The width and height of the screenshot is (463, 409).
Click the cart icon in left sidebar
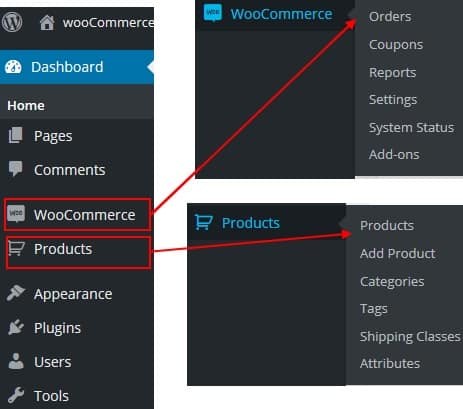point(16,248)
